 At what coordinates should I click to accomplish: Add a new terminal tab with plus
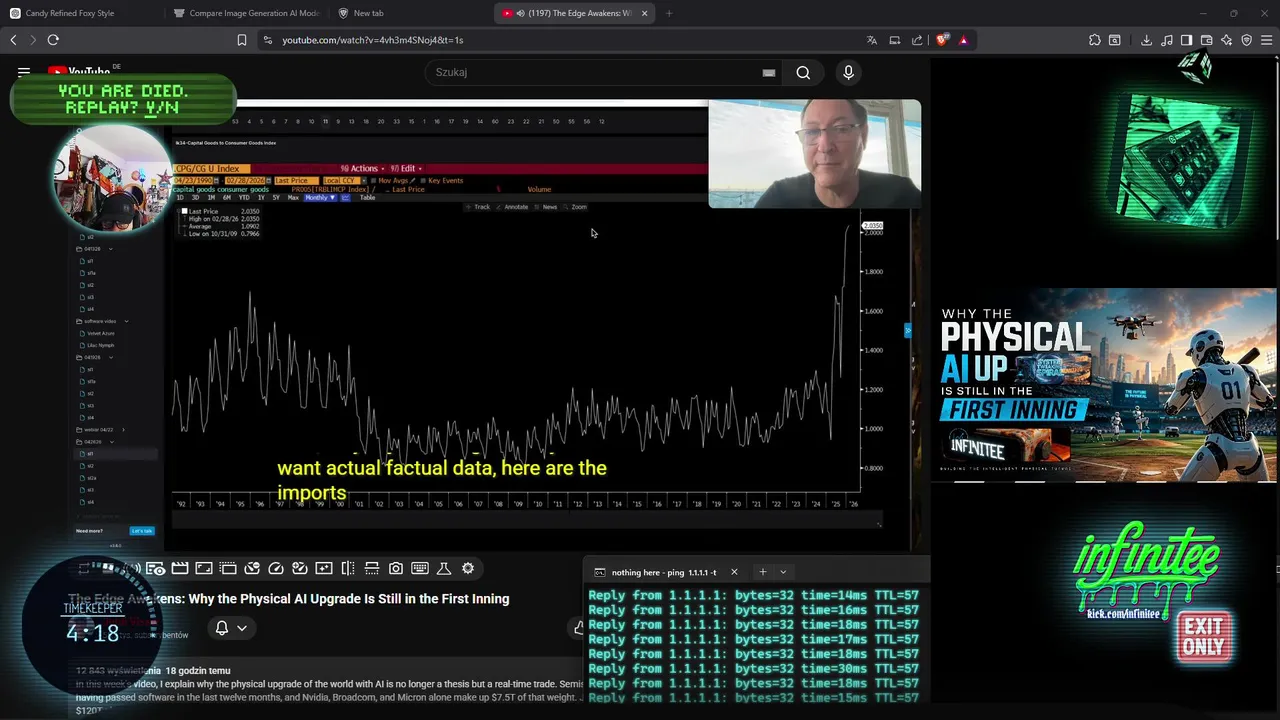tap(762, 572)
